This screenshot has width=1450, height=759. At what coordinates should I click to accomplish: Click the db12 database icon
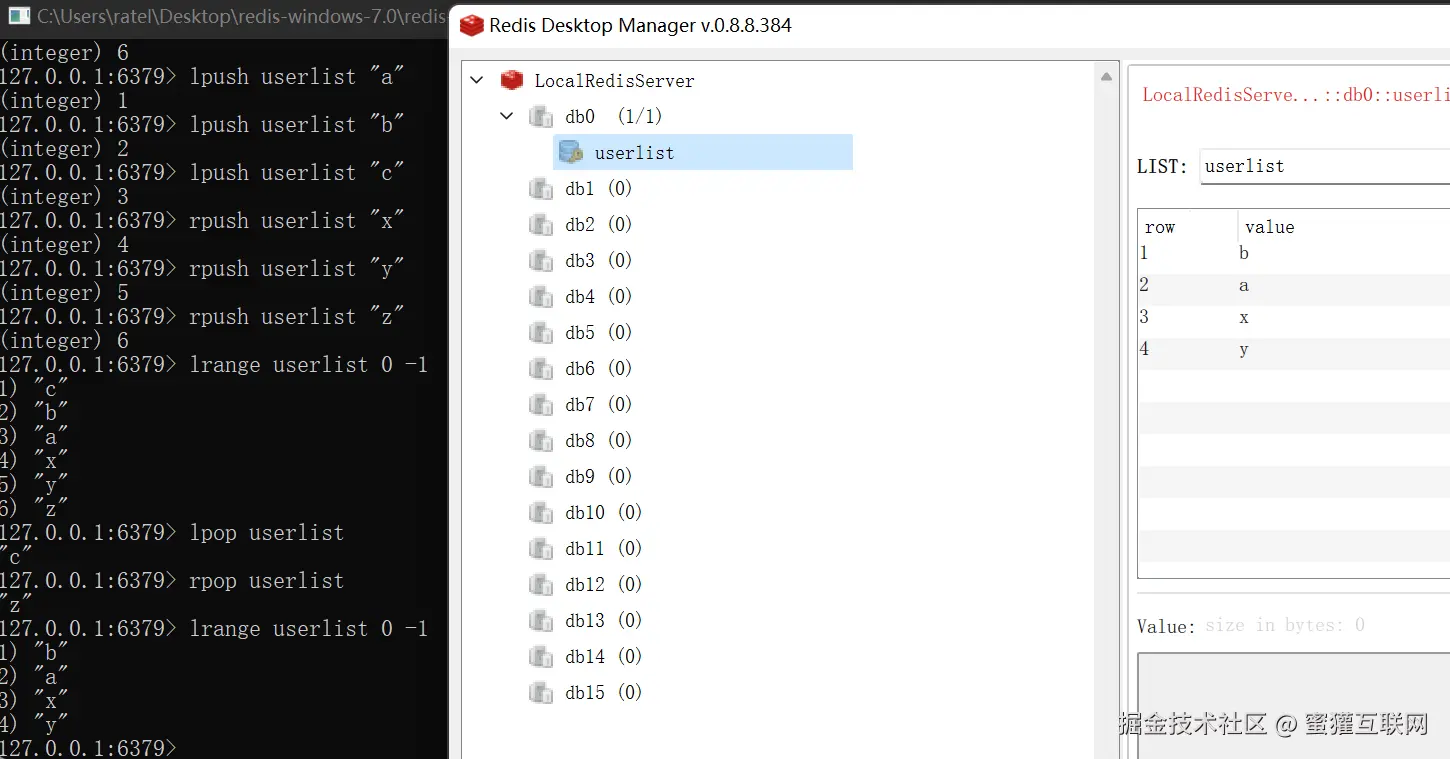(x=541, y=585)
